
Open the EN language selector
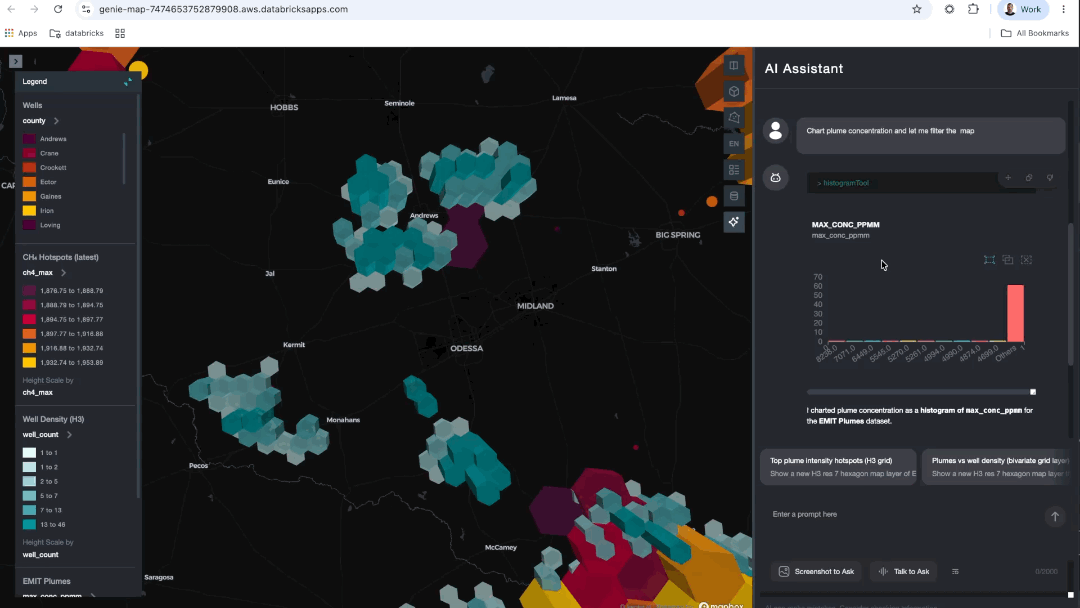click(734, 144)
